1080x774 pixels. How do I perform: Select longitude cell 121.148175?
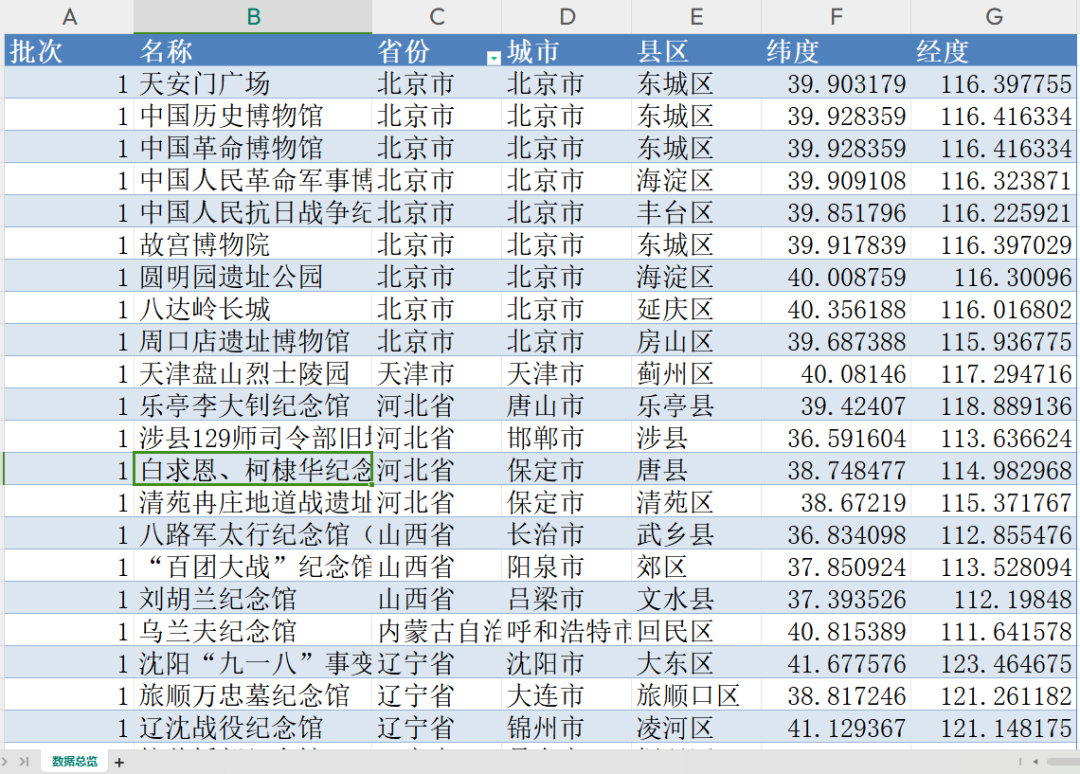[x=993, y=727]
